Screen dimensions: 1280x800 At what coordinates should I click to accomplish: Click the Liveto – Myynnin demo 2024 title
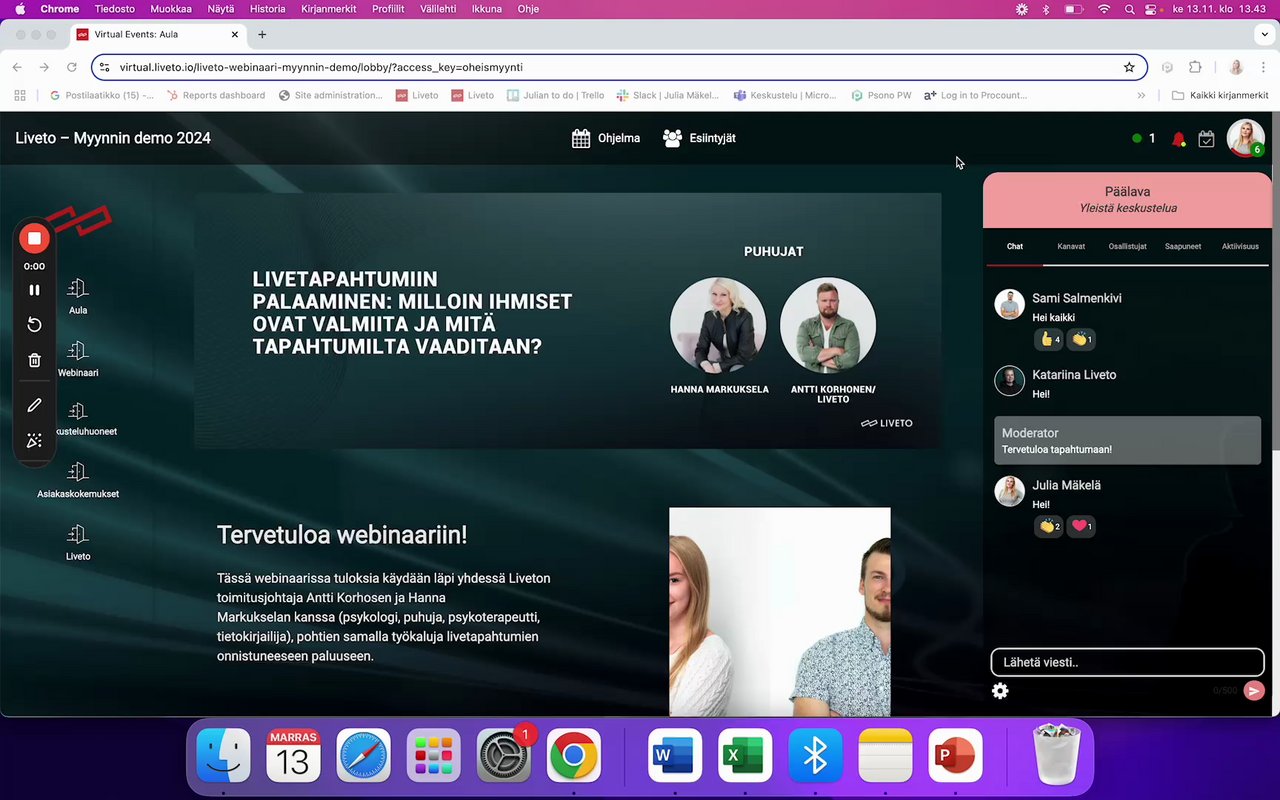coord(113,138)
